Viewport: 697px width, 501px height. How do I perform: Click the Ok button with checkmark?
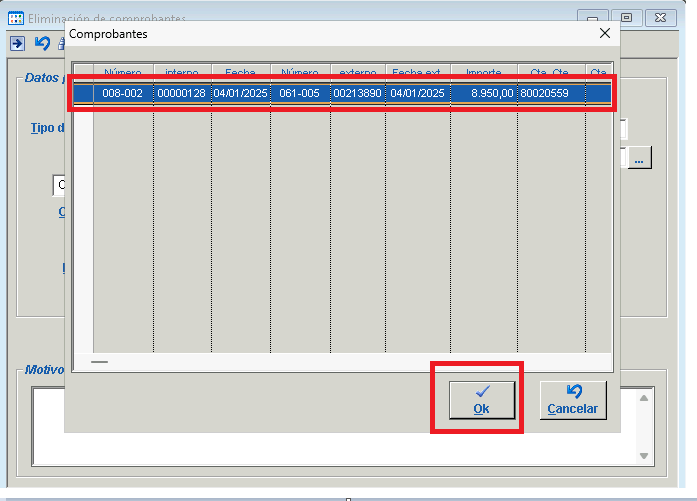[x=481, y=400]
